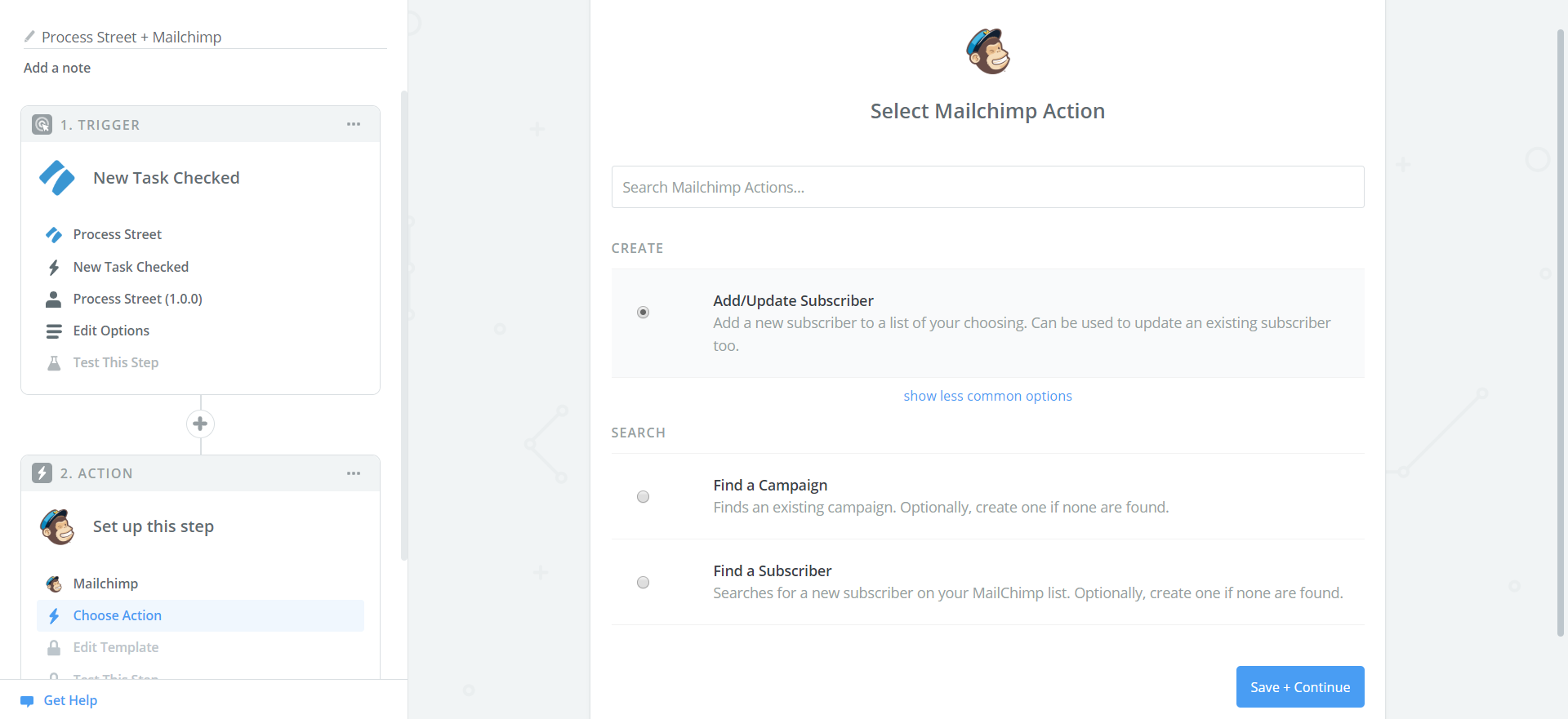Click the Add/Update Subscriber title
Image resolution: width=1568 pixels, height=719 pixels.
click(x=793, y=300)
